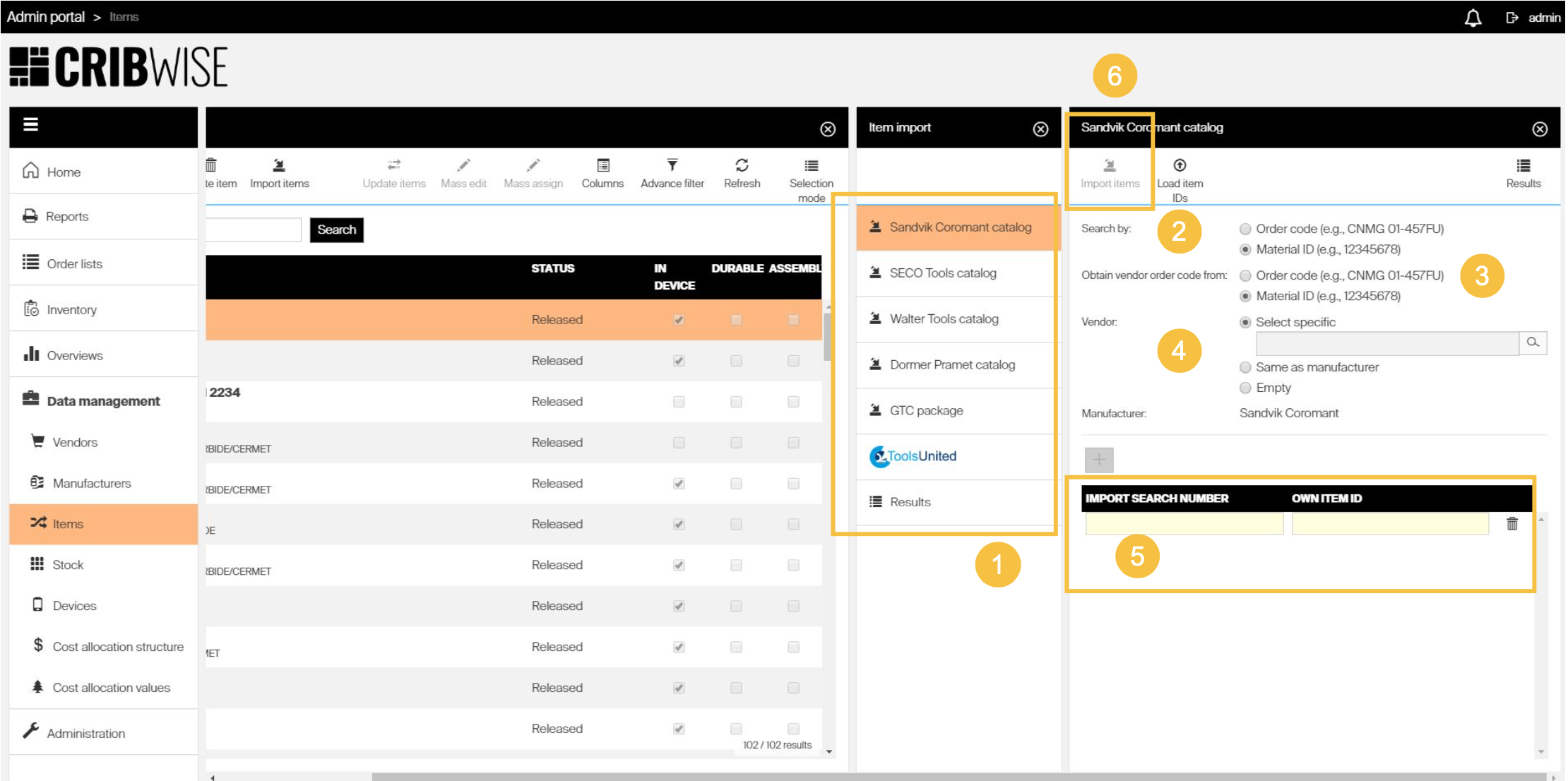Click Import items in items toolbar

[279, 173]
